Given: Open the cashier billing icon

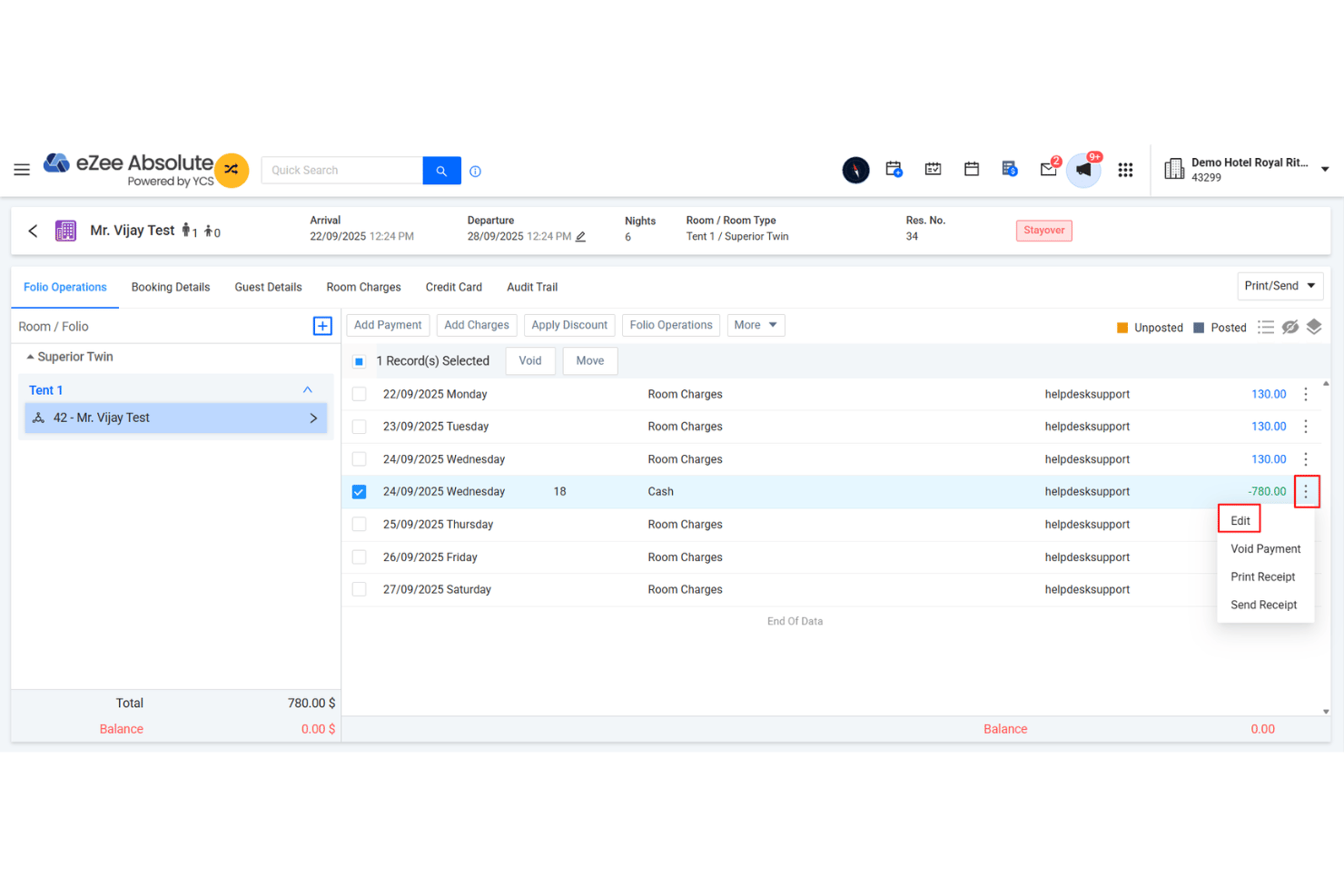Looking at the screenshot, I should (1010, 169).
